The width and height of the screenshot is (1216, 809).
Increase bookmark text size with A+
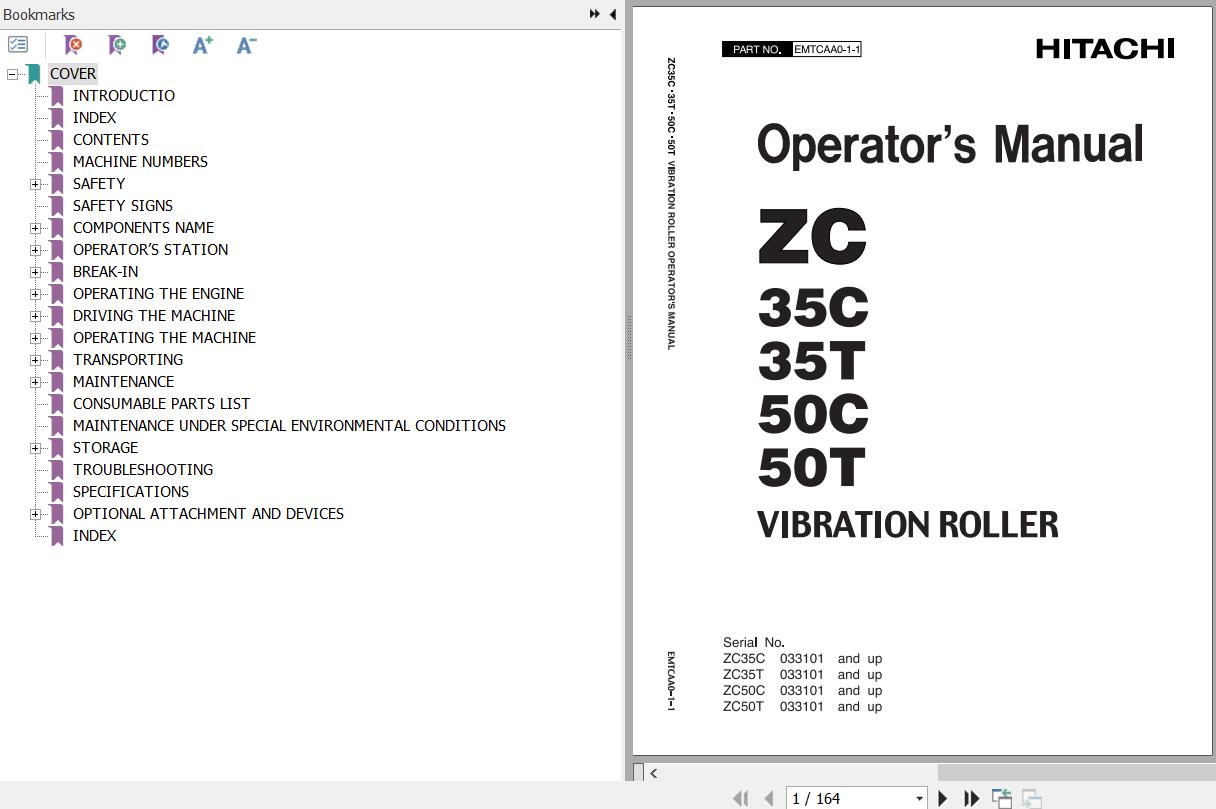[x=203, y=45]
